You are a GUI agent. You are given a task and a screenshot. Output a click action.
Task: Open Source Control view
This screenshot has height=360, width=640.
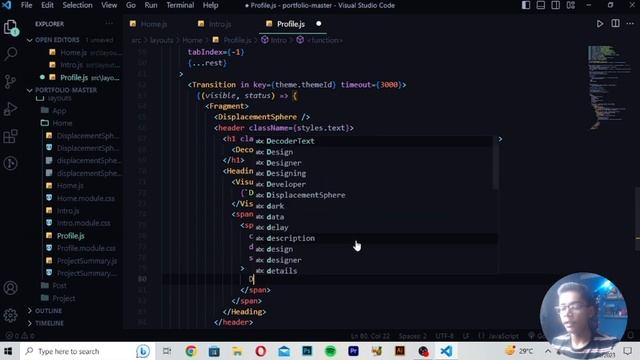pos(11,81)
